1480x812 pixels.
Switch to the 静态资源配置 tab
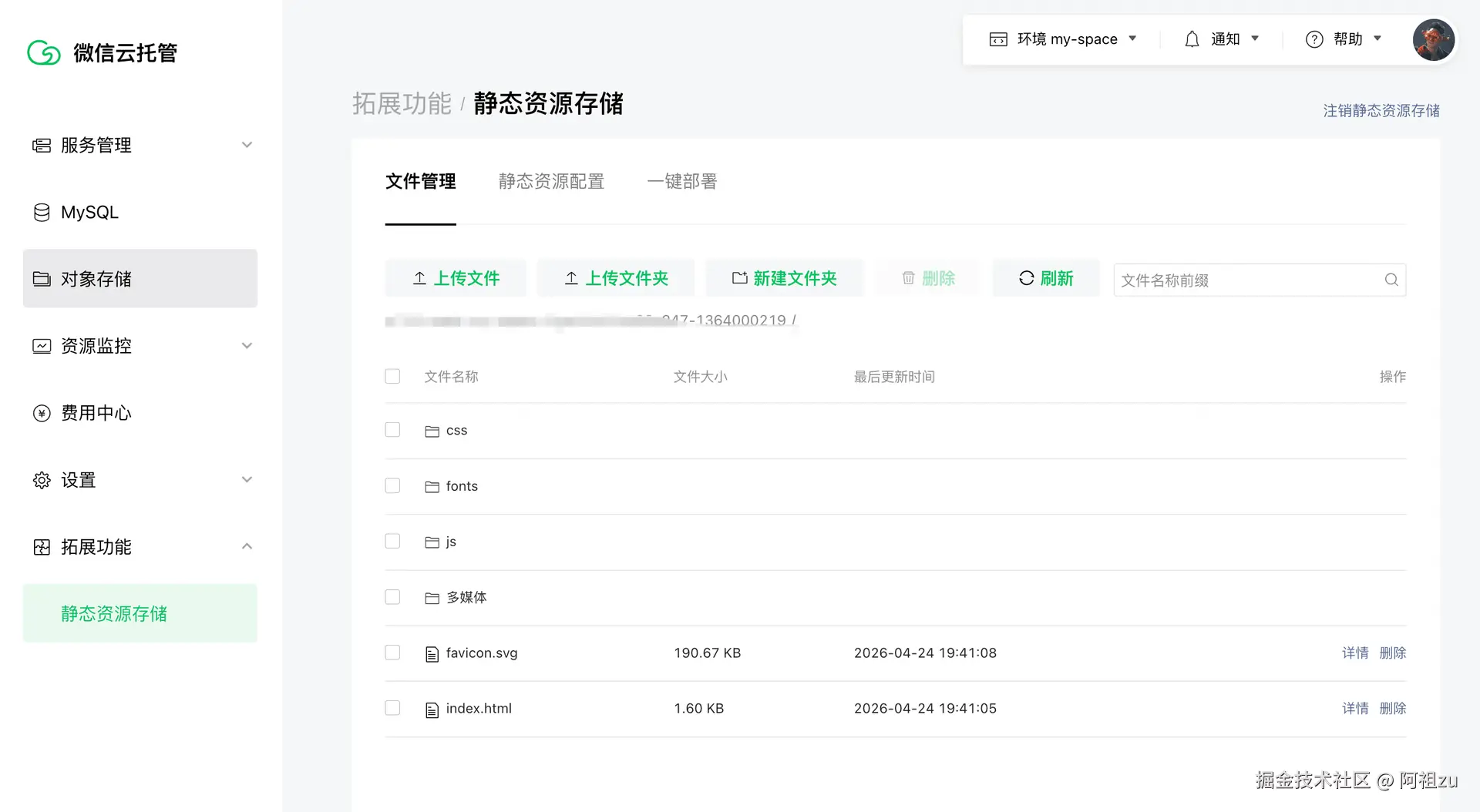click(551, 181)
